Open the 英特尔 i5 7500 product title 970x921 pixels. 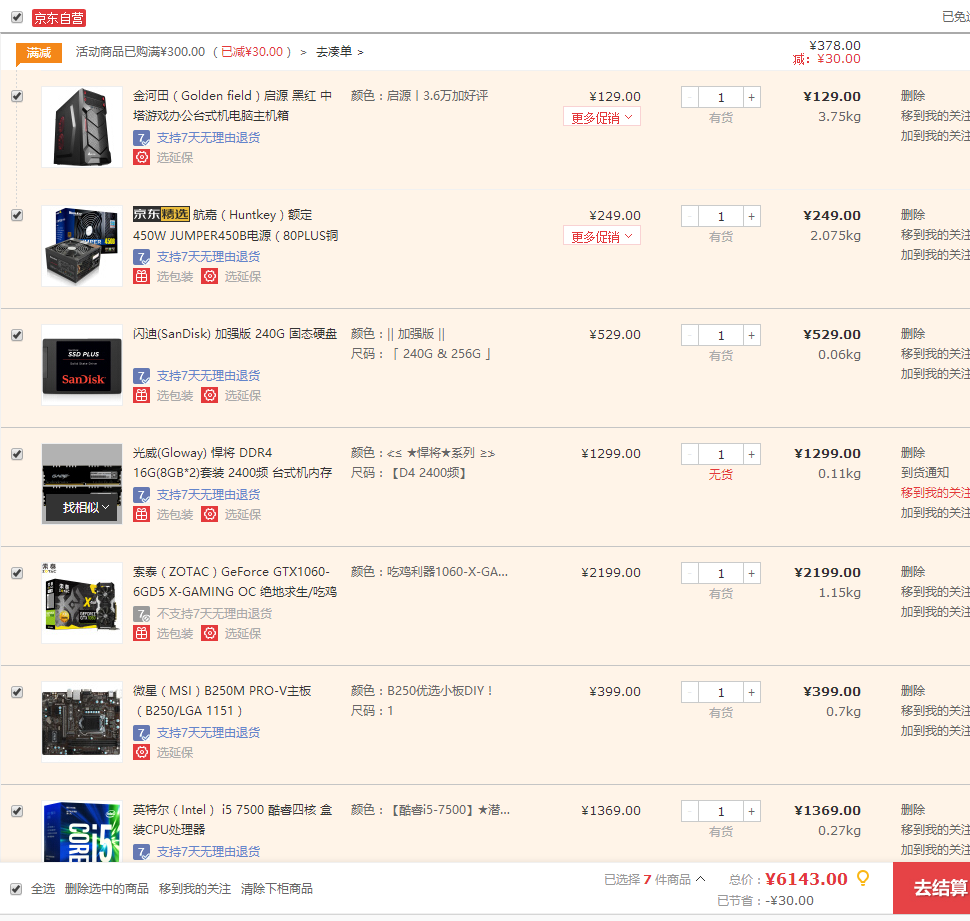(x=233, y=820)
